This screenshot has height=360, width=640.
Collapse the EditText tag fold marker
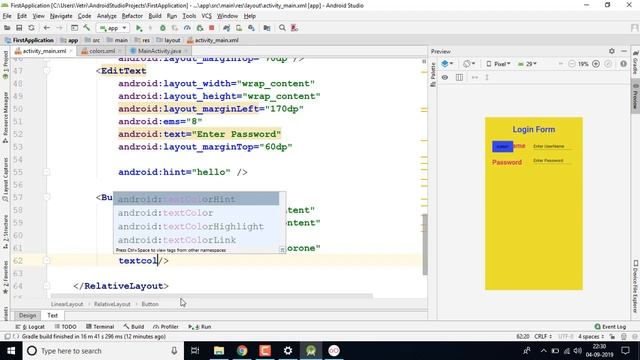pos(47,71)
